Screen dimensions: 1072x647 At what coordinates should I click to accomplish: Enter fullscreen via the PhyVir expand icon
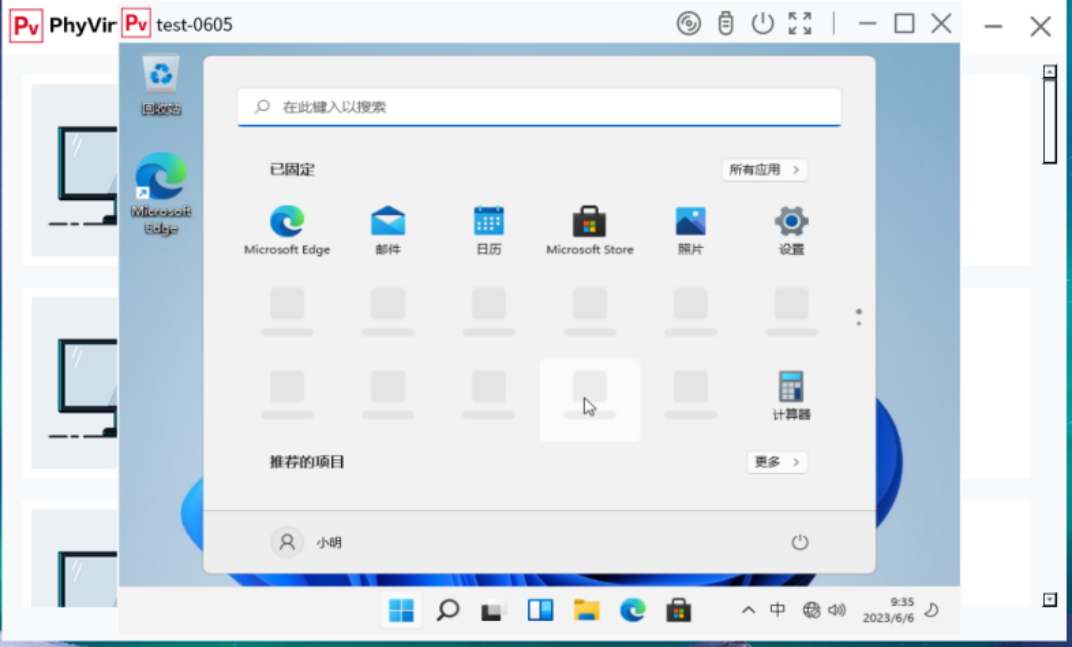coord(800,25)
